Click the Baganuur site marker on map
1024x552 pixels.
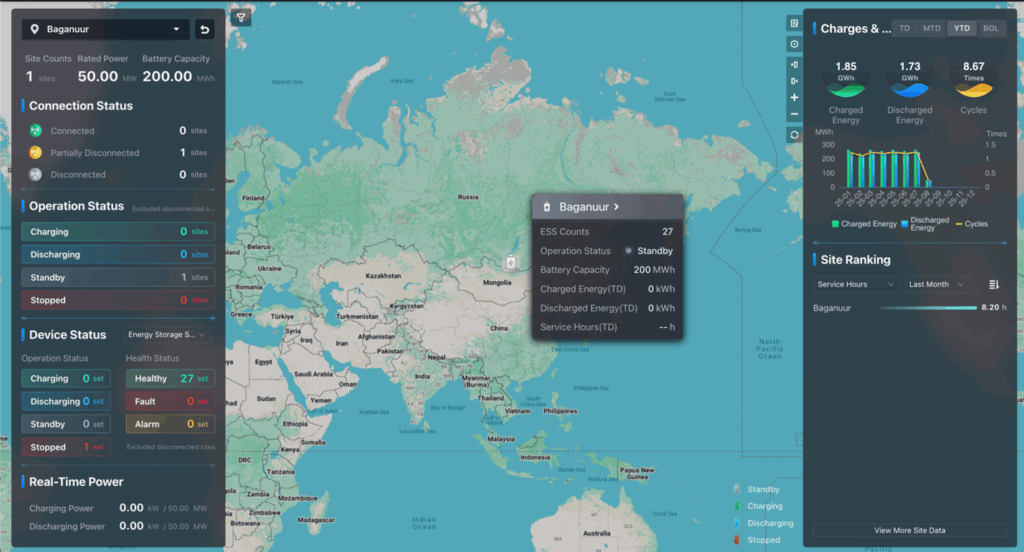tap(510, 263)
